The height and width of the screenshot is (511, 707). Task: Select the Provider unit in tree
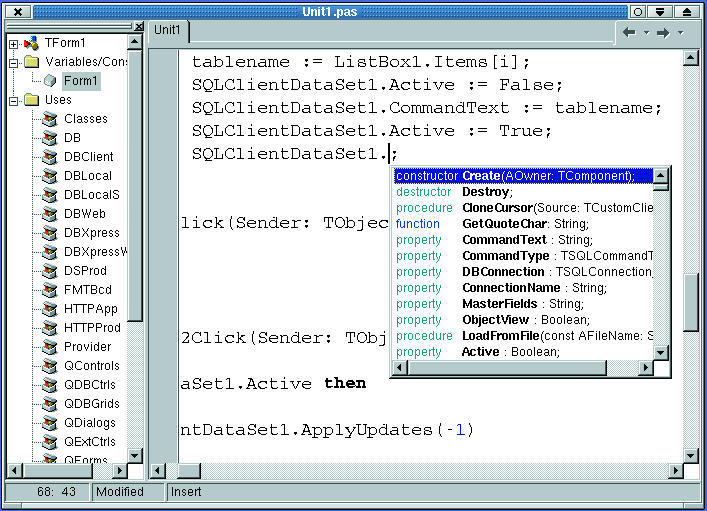pyautogui.click(x=87, y=347)
